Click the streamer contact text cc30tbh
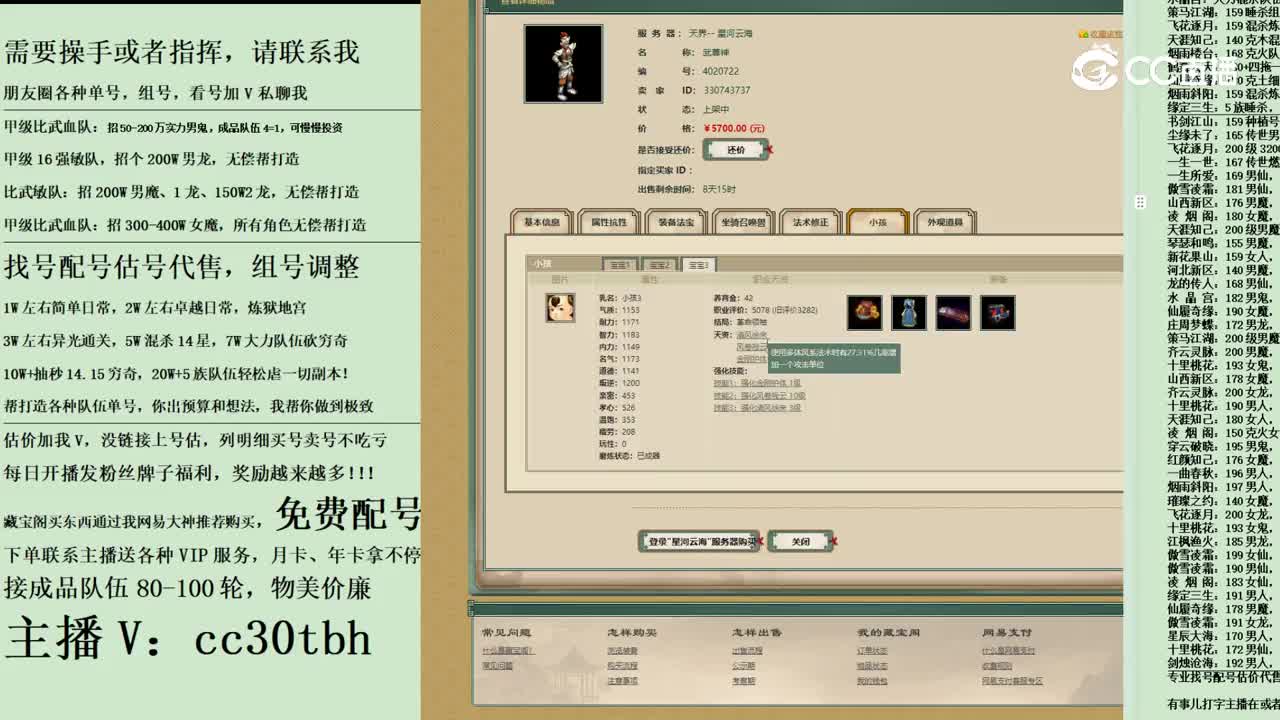The width and height of the screenshot is (1280, 720). click(x=283, y=638)
